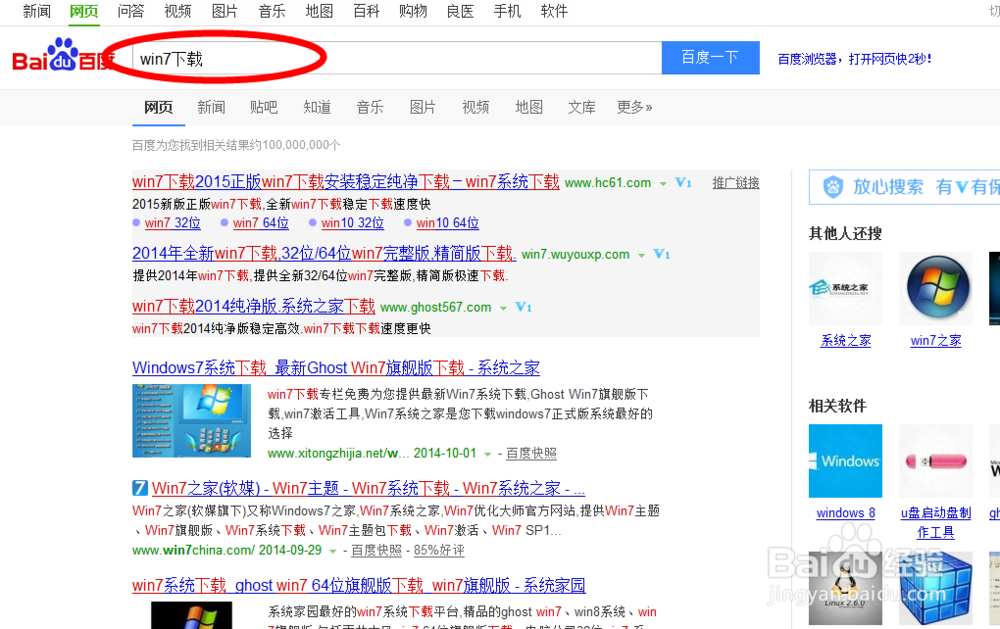Open the blue cube software thumbnail
The width and height of the screenshot is (1000, 629).
(936, 588)
